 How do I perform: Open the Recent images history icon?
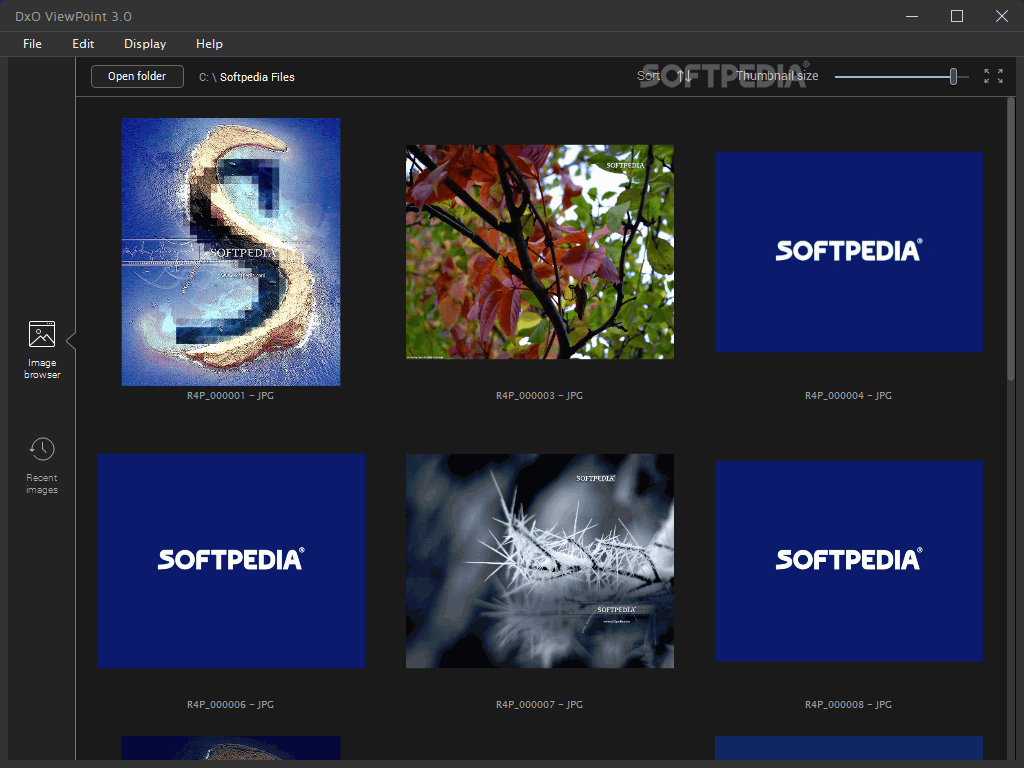click(x=42, y=449)
